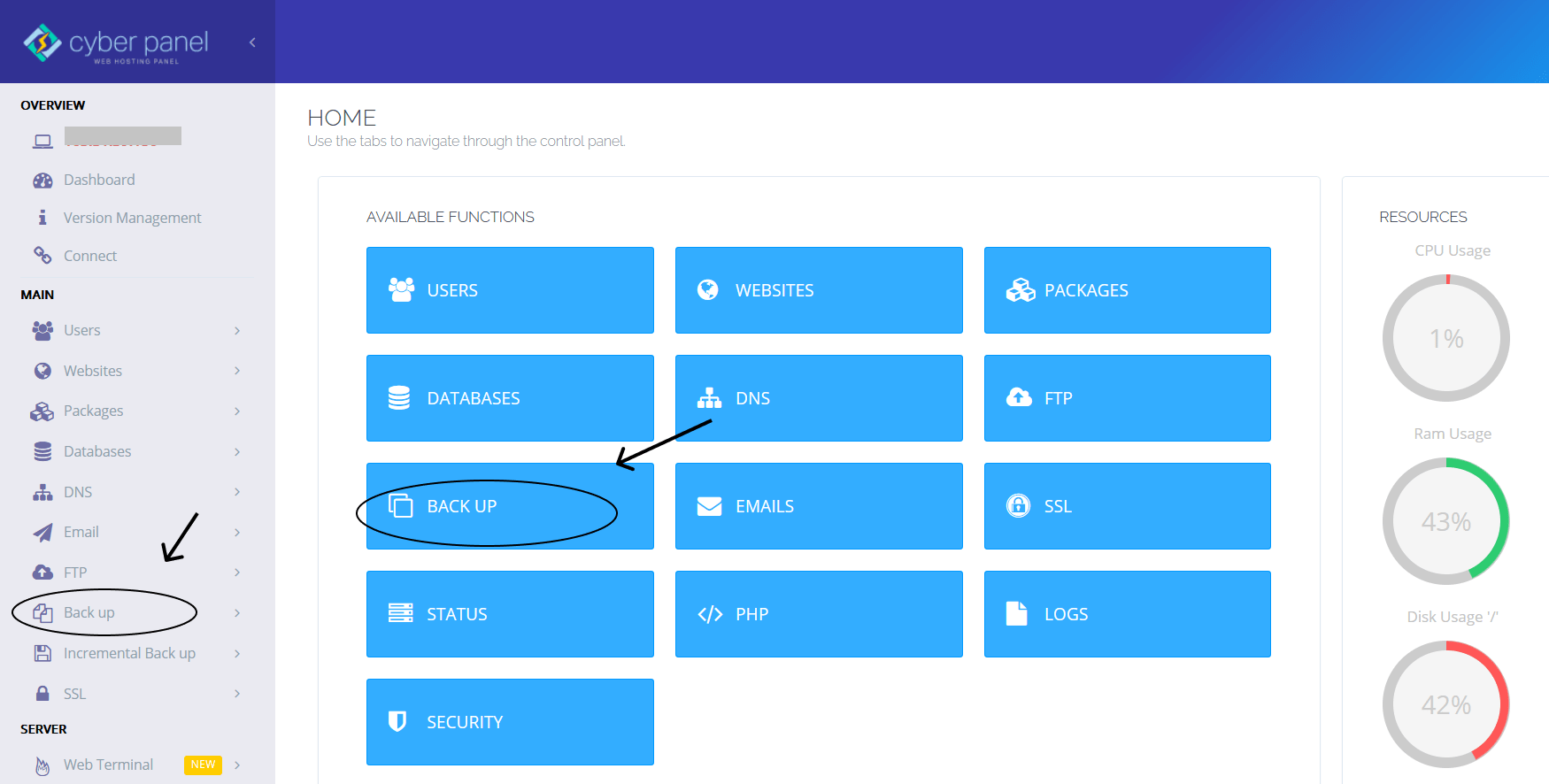Click the Users group icon in sidebar
1549x784 pixels.
42,330
